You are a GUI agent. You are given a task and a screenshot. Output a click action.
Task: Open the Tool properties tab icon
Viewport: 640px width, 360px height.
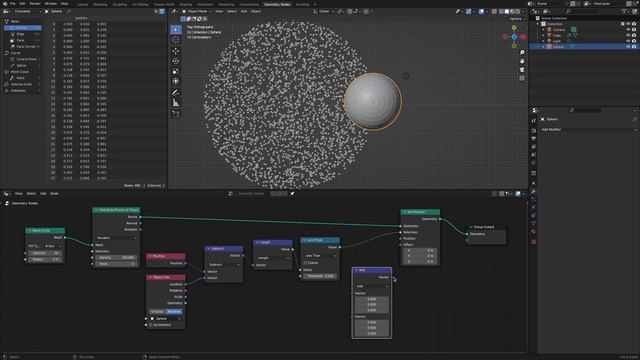533,121
